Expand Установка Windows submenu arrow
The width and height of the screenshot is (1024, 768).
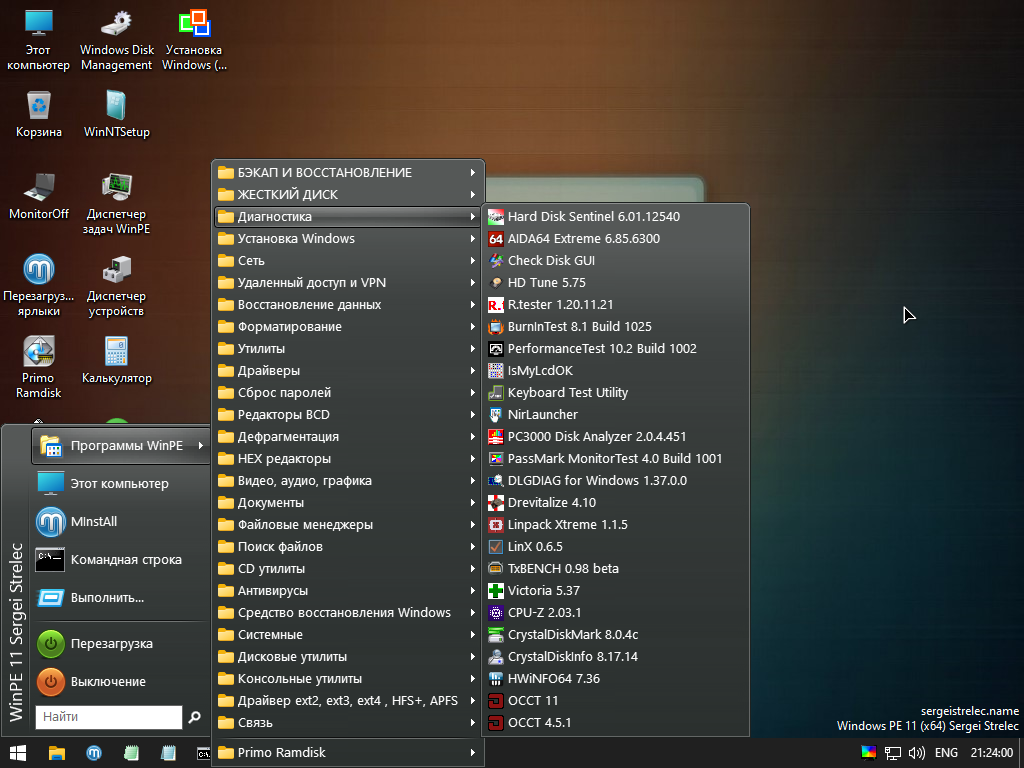pos(472,238)
